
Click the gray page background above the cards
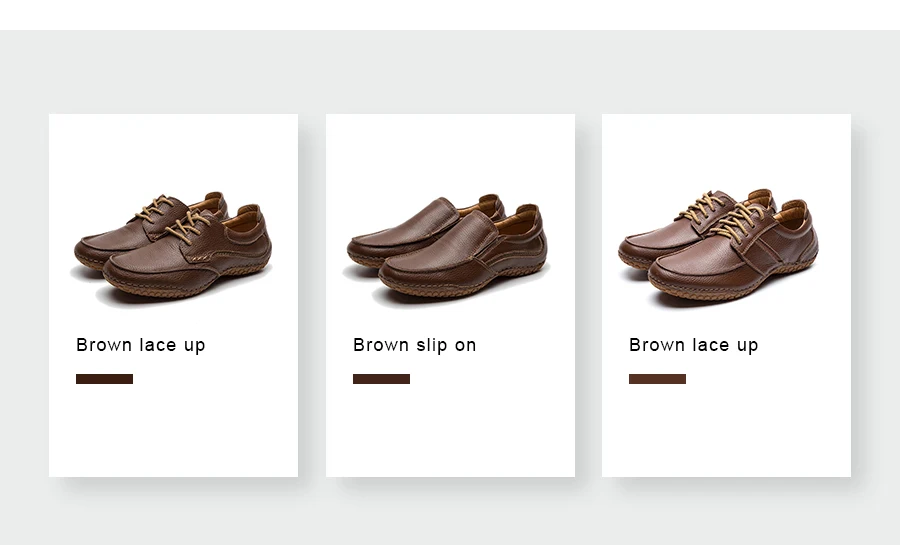pos(450,72)
